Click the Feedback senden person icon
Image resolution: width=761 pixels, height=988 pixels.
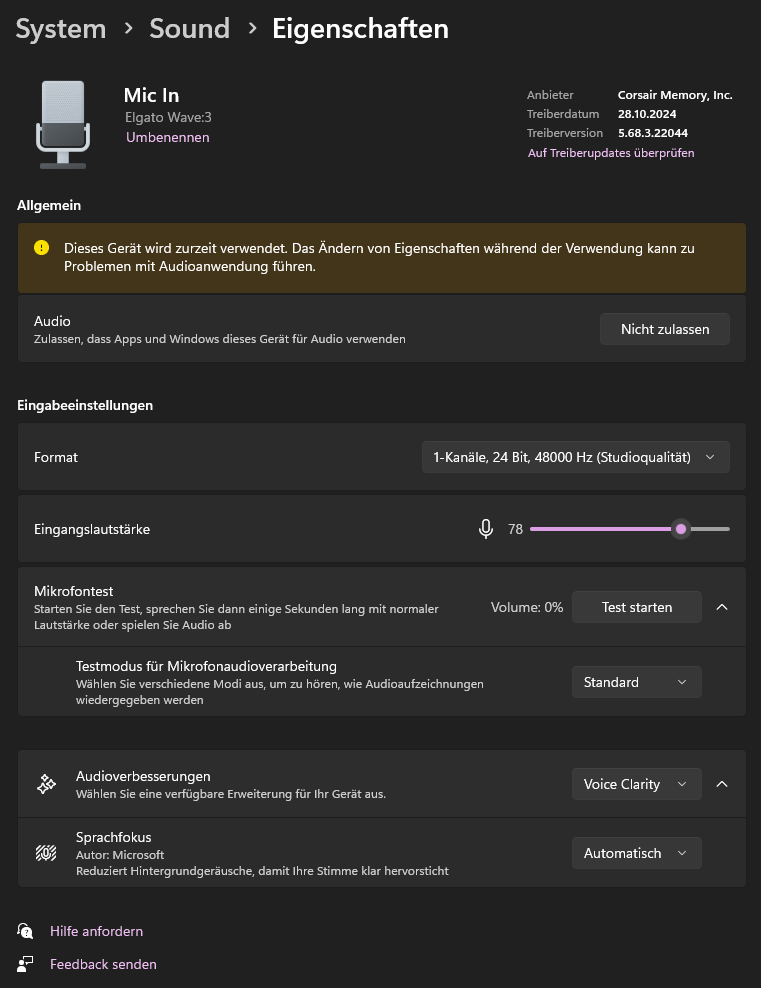26,964
